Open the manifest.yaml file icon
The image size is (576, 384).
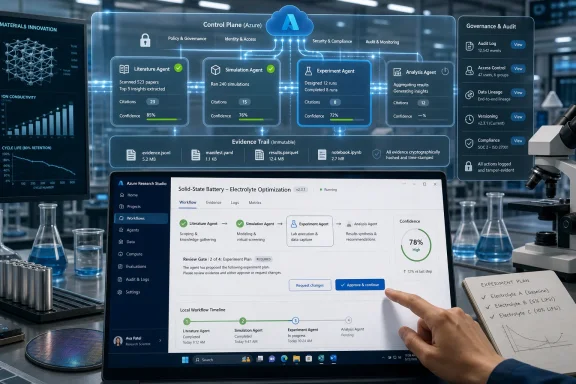pyautogui.click(x=195, y=155)
